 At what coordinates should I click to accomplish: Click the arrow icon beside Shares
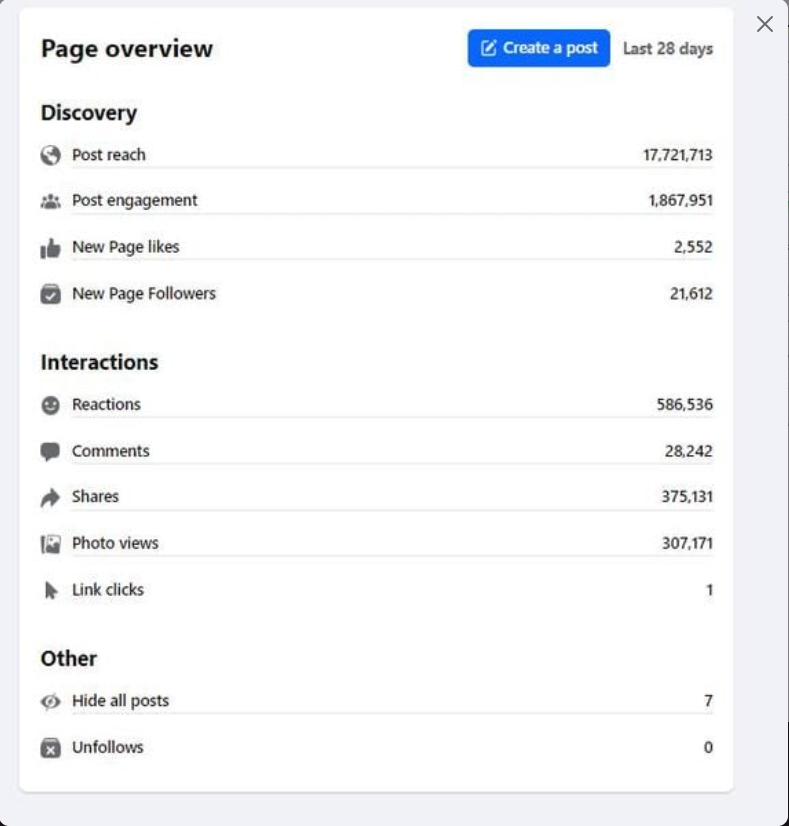[x=50, y=497]
